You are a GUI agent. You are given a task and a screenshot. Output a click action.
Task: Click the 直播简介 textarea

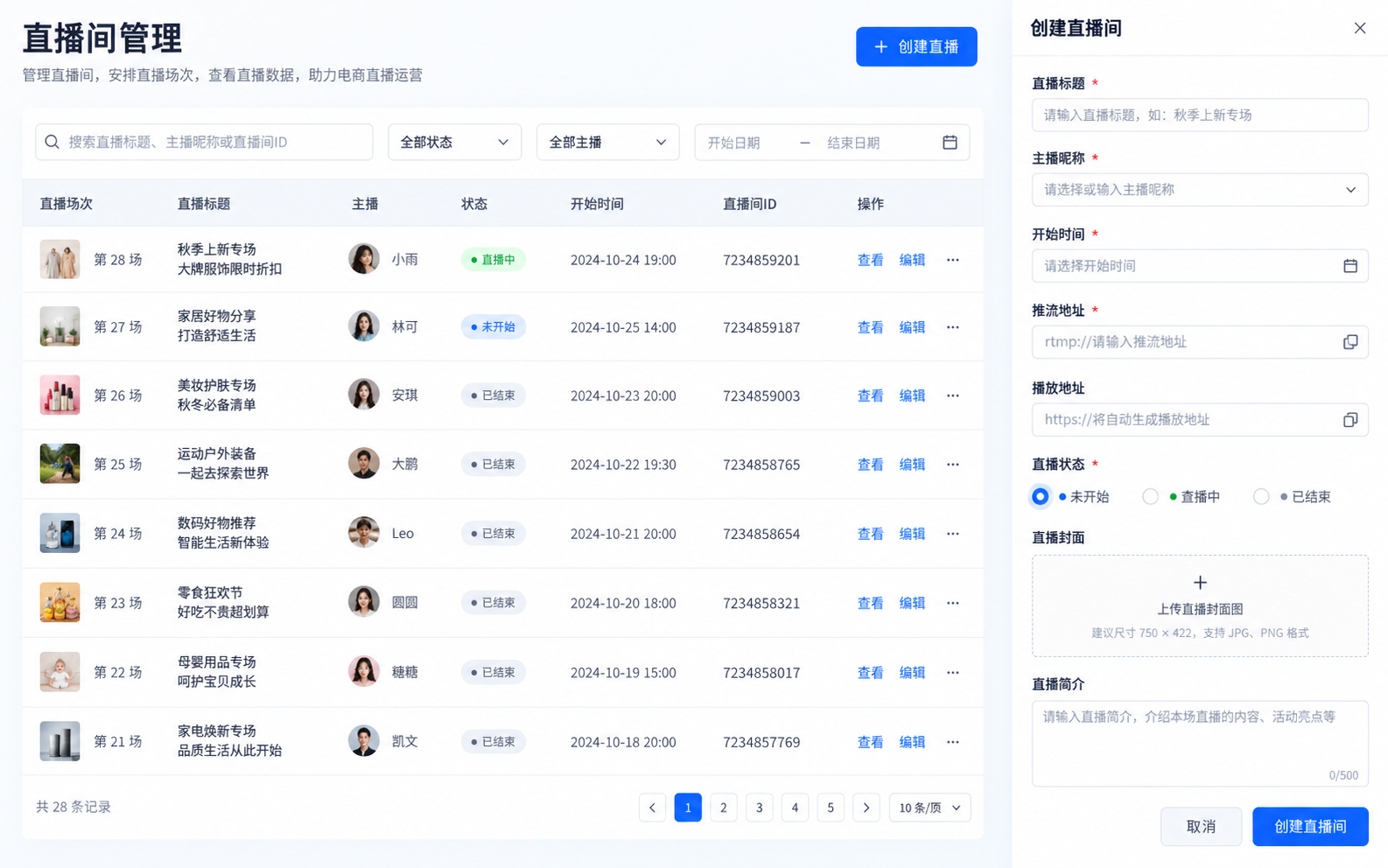(x=1200, y=744)
